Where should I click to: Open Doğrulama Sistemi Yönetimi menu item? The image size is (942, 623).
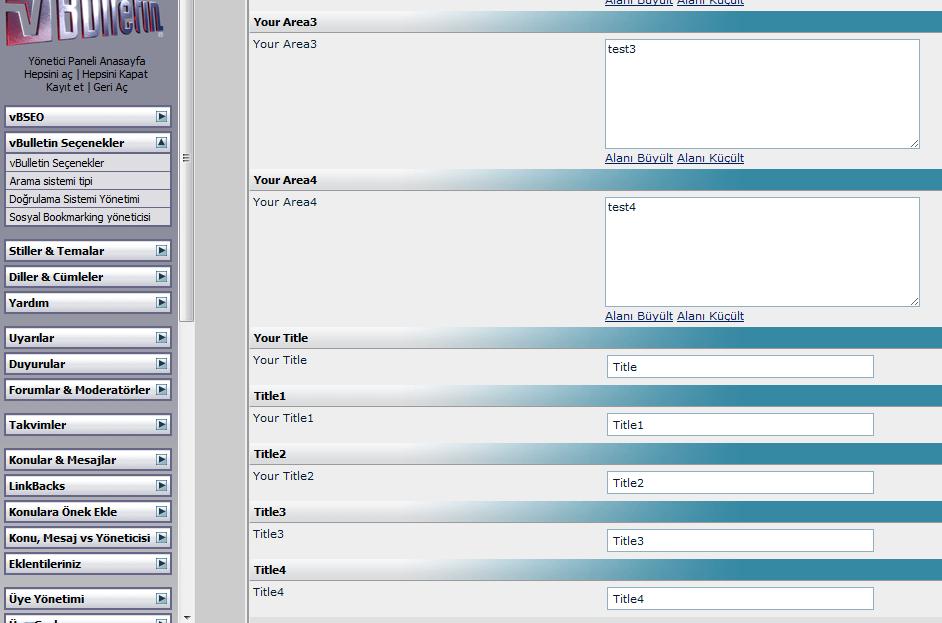pos(74,199)
